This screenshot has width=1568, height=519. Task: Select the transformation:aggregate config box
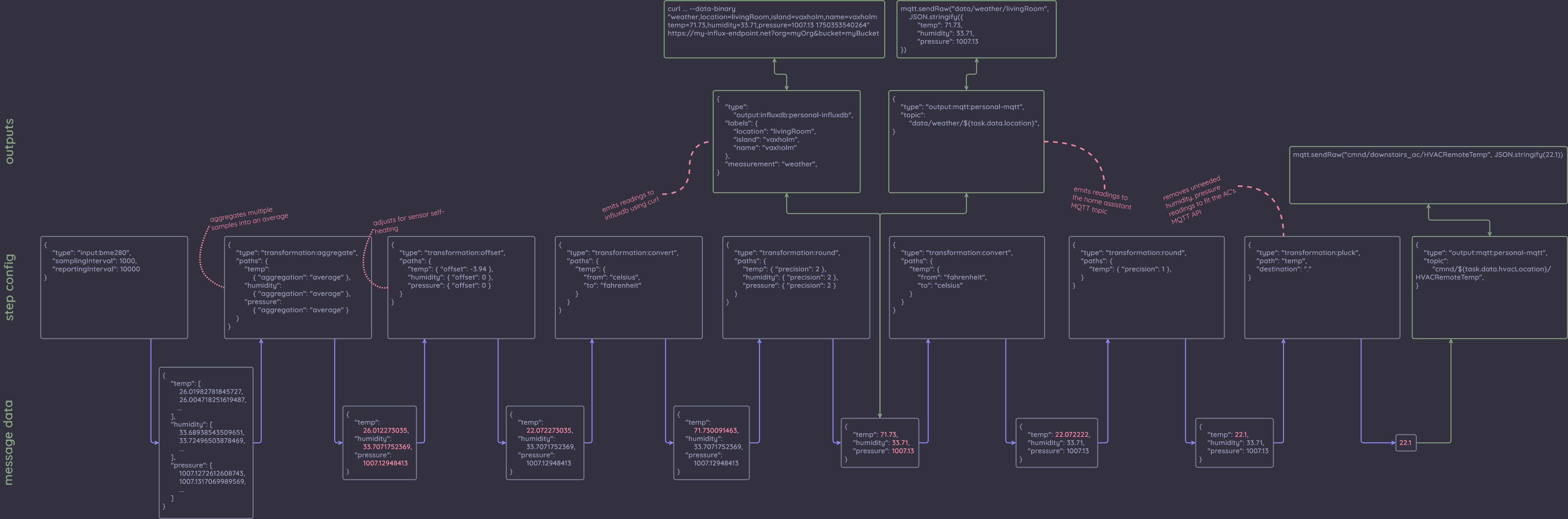[x=298, y=288]
